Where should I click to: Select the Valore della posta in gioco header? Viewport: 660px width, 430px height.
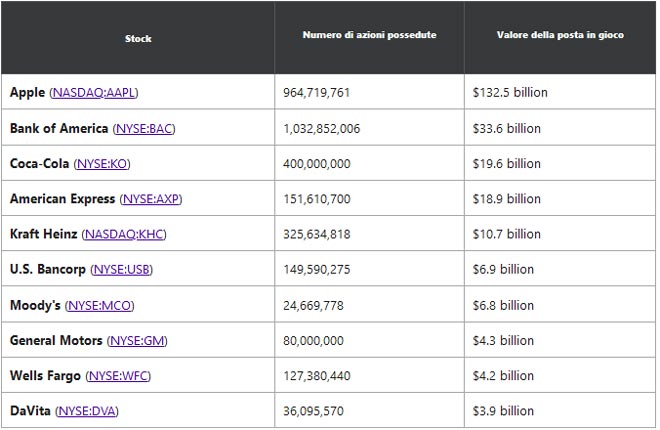click(x=559, y=36)
